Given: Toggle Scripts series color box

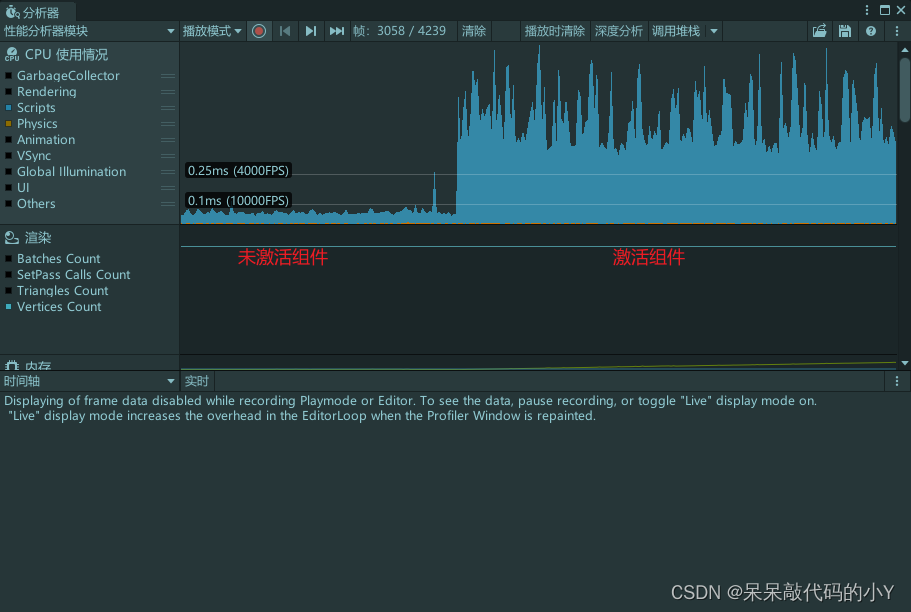Looking at the screenshot, I should [x=8, y=108].
